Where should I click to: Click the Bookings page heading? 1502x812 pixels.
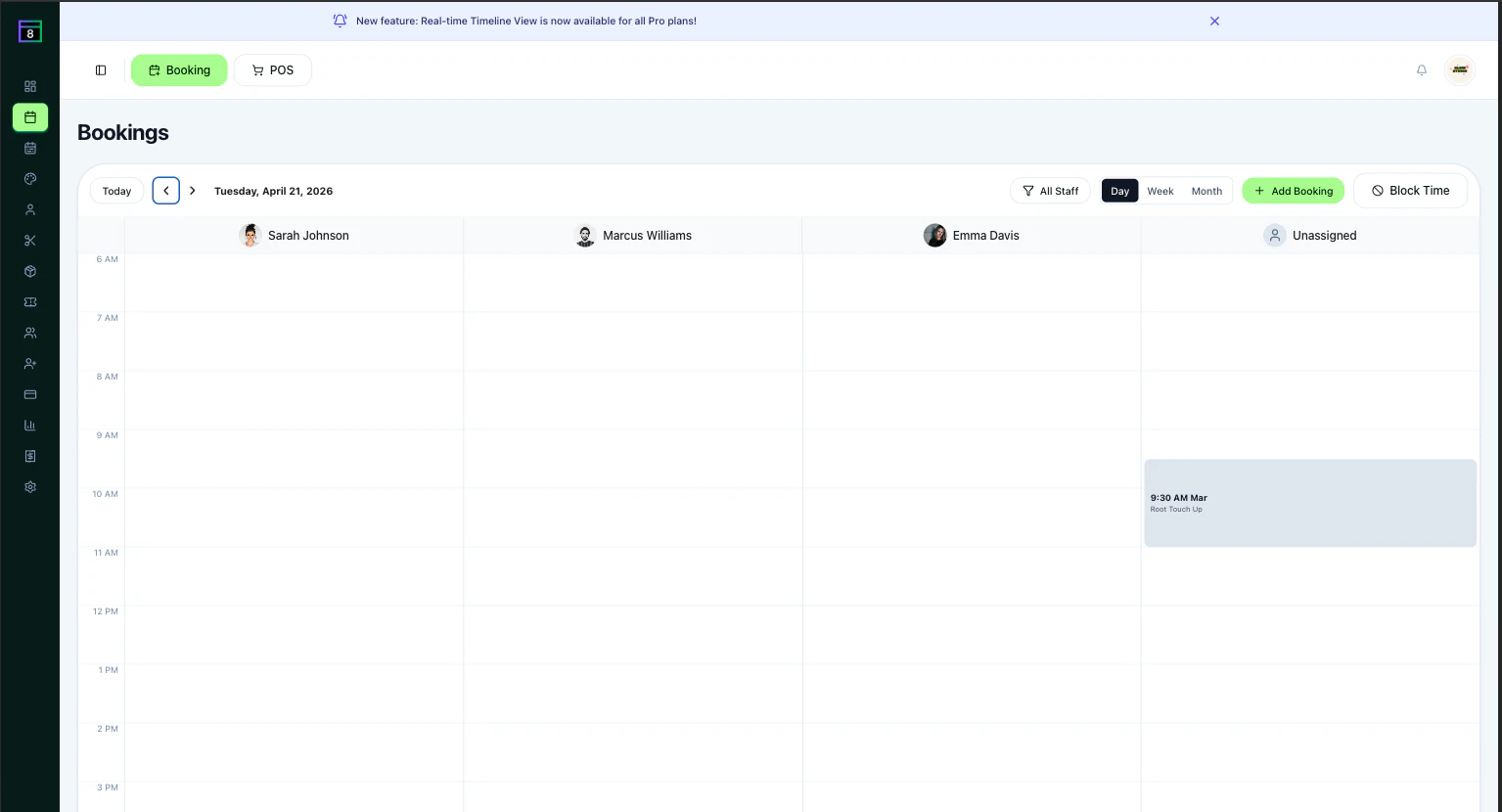tap(123, 132)
